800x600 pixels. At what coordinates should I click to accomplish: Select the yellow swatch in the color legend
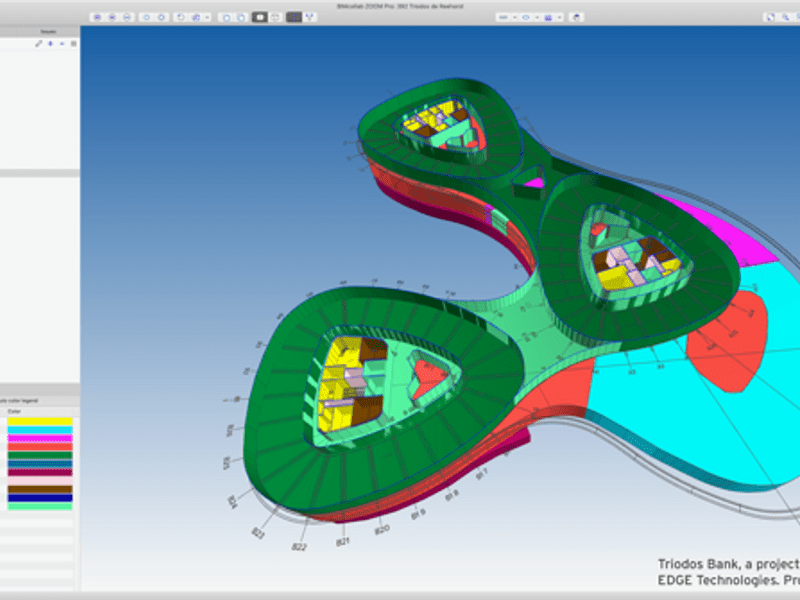[x=40, y=422]
